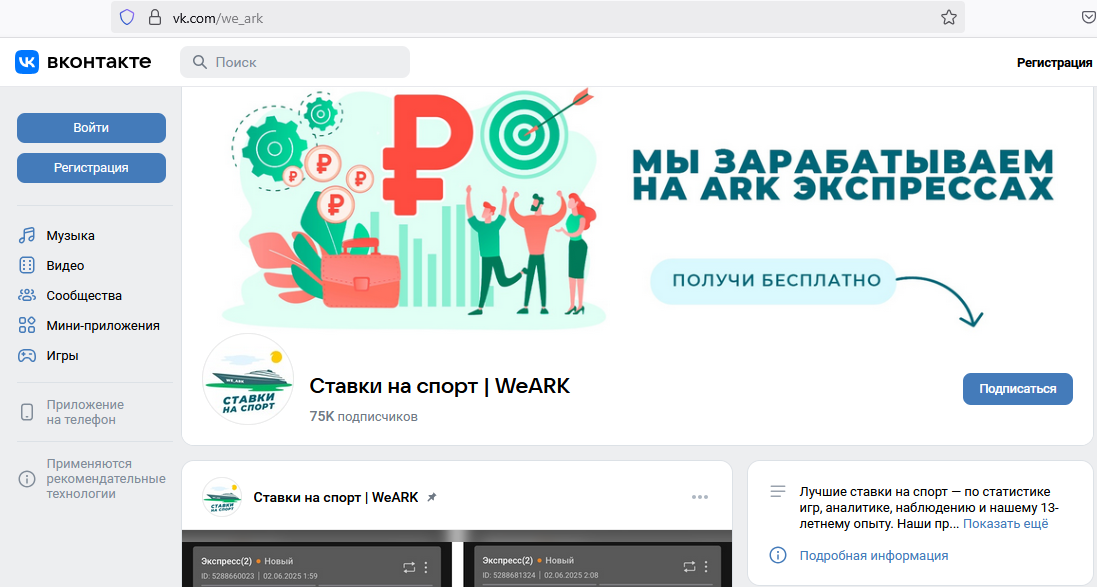The height and width of the screenshot is (587, 1097).
Task: Click the site connection lock icon
Action: coord(152,17)
